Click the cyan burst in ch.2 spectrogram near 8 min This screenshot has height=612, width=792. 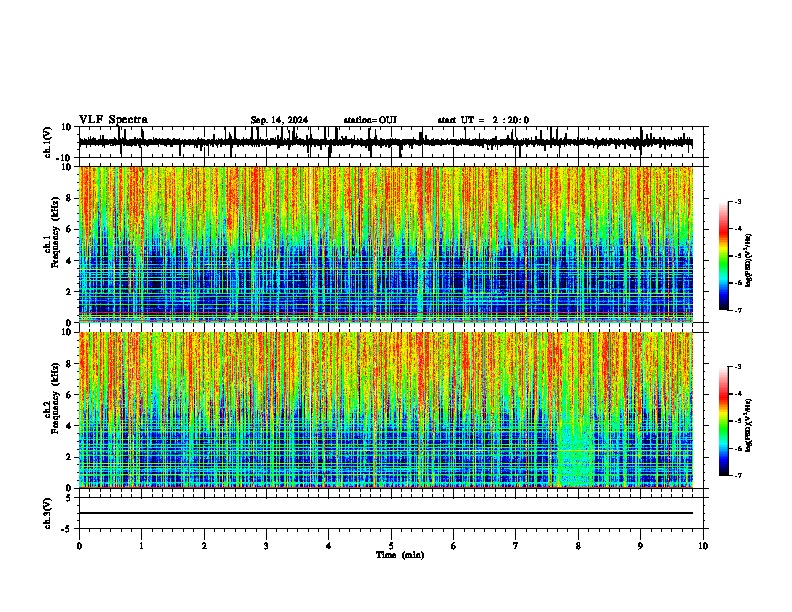[575, 454]
